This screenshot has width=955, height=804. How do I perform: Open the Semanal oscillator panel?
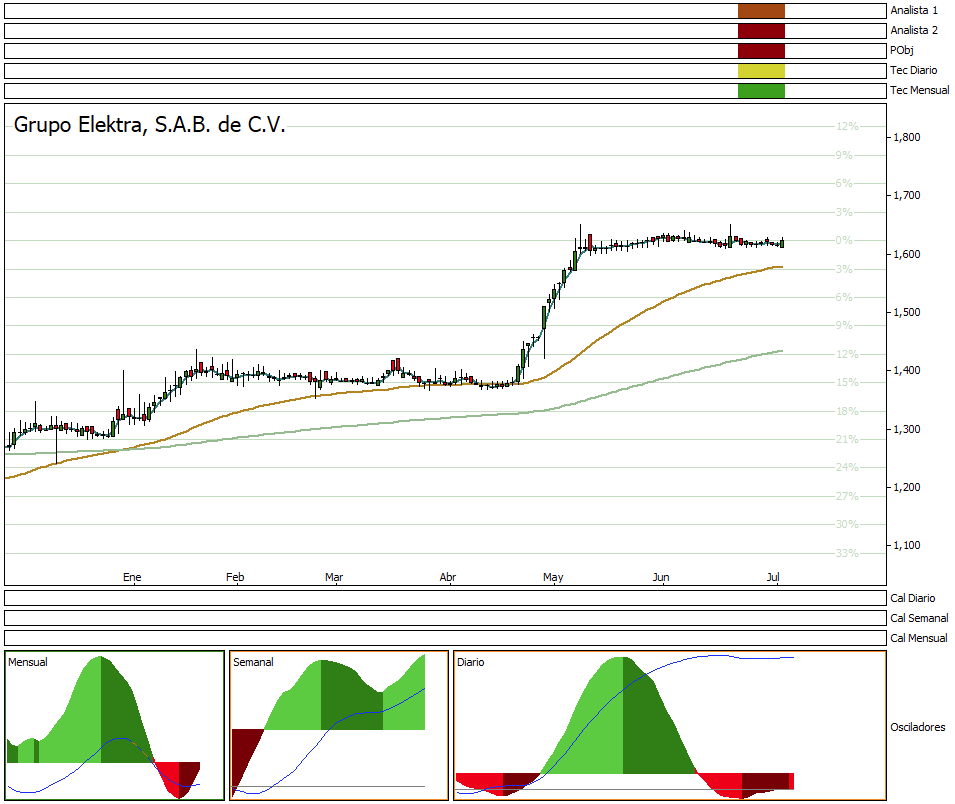[x=339, y=725]
